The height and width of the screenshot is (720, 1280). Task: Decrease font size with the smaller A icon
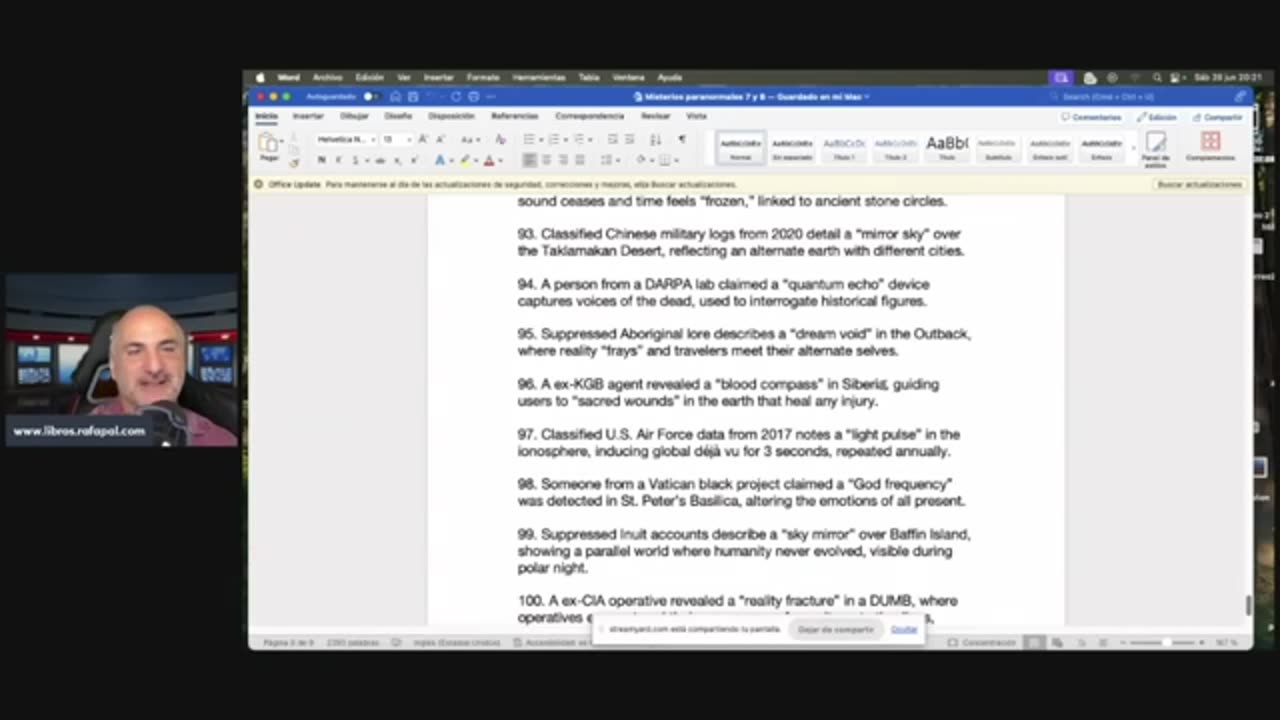(439, 140)
